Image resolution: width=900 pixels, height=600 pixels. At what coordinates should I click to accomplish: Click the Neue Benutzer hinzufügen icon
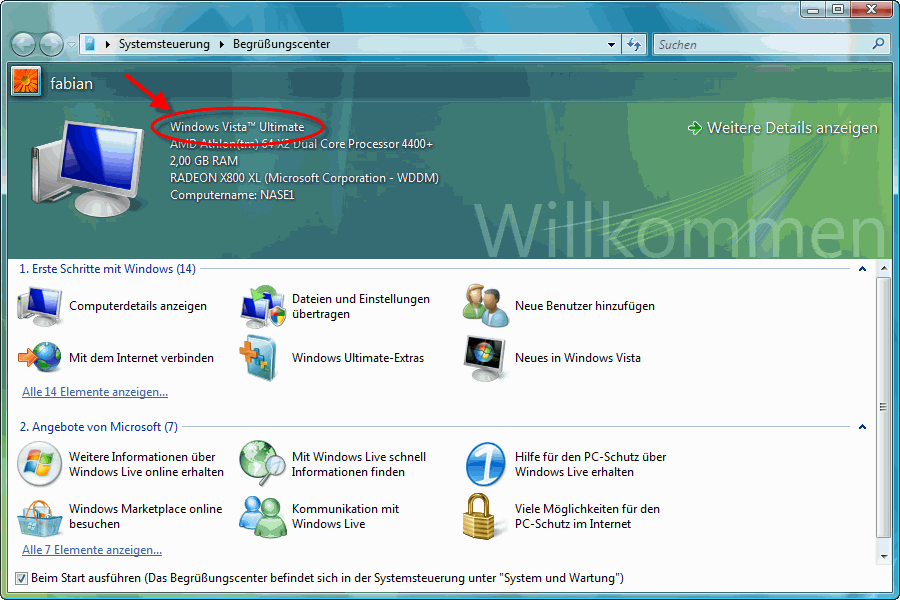[x=485, y=306]
